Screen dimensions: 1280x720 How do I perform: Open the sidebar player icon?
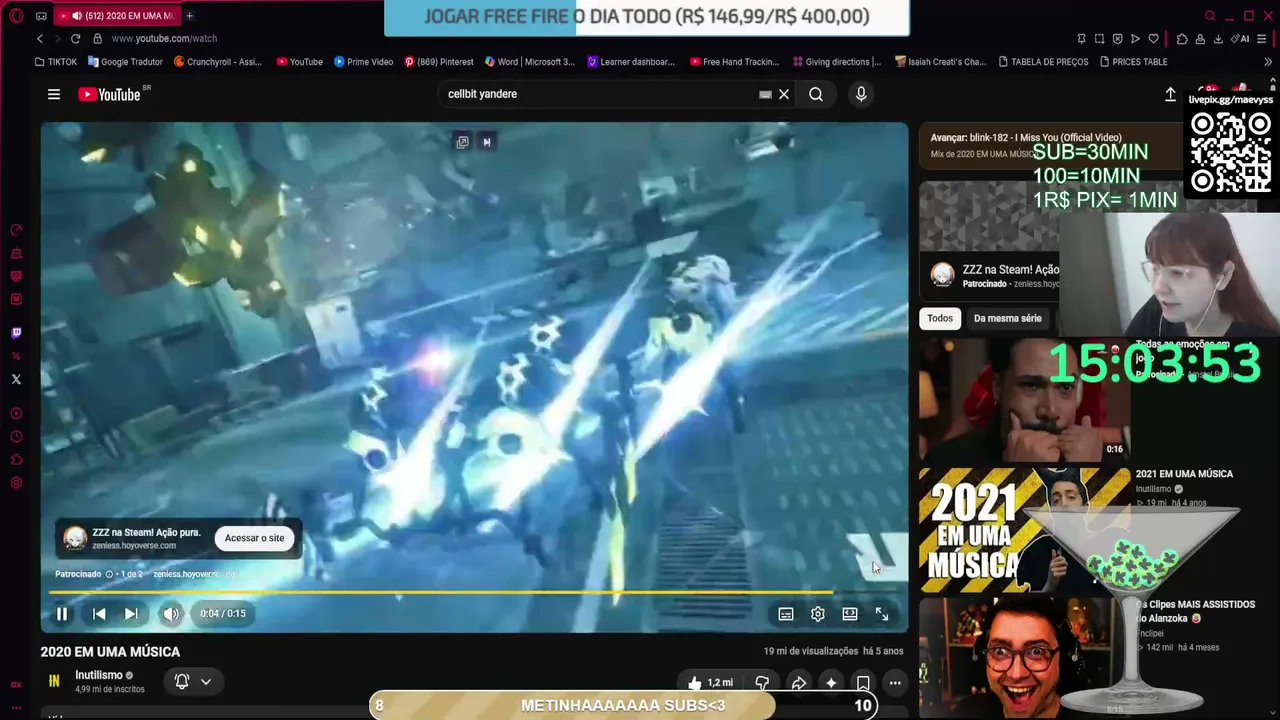point(16,414)
